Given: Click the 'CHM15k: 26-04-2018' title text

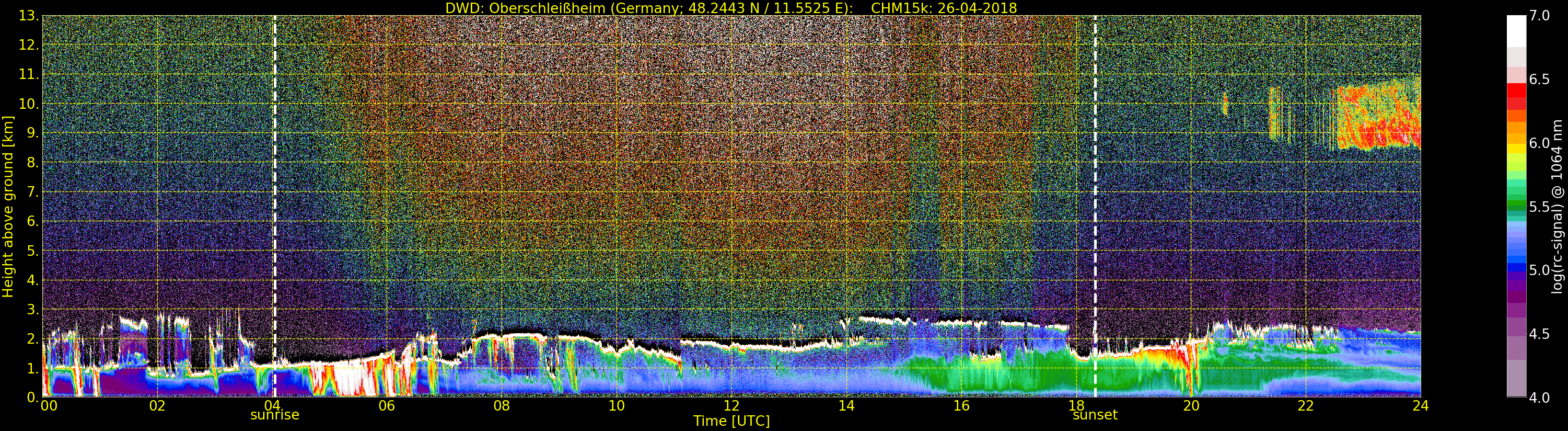Looking at the screenshot, I should click(944, 8).
